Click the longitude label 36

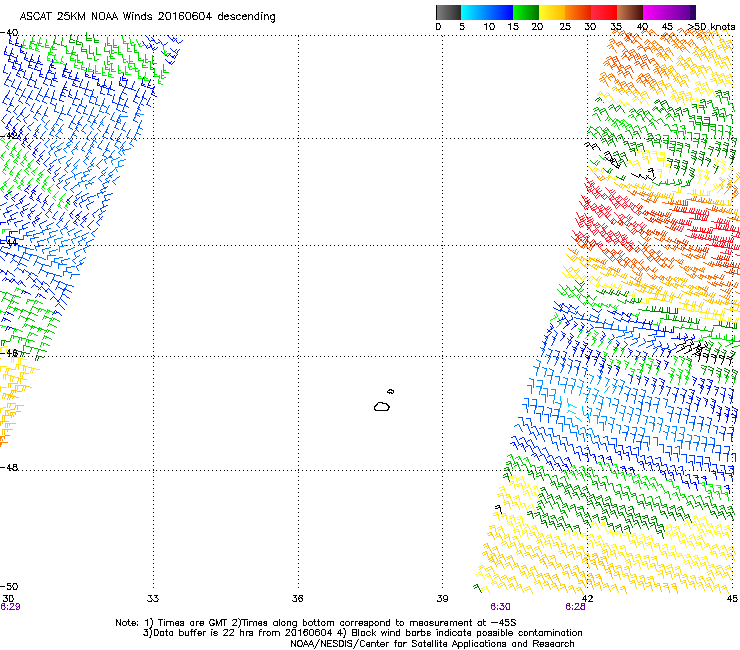(297, 599)
